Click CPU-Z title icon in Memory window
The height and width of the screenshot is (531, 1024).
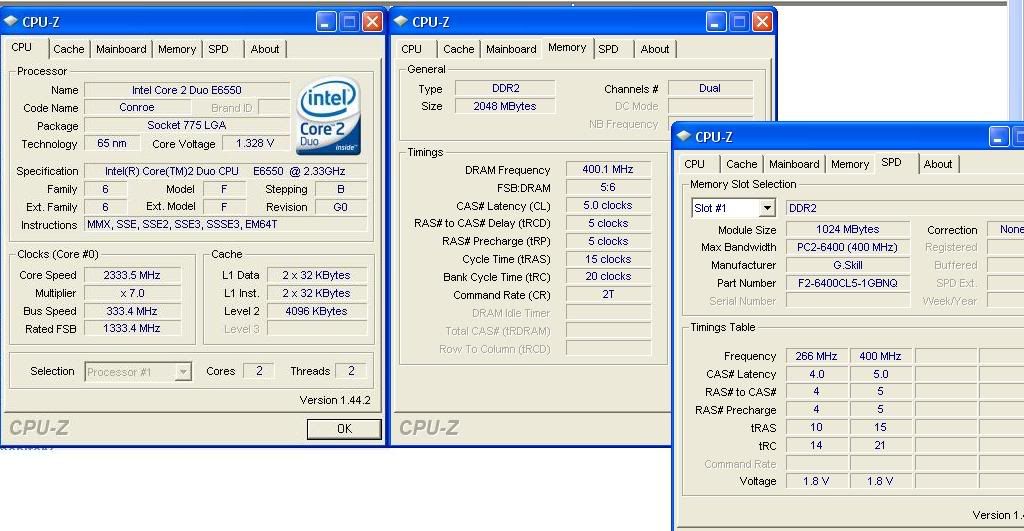point(400,22)
